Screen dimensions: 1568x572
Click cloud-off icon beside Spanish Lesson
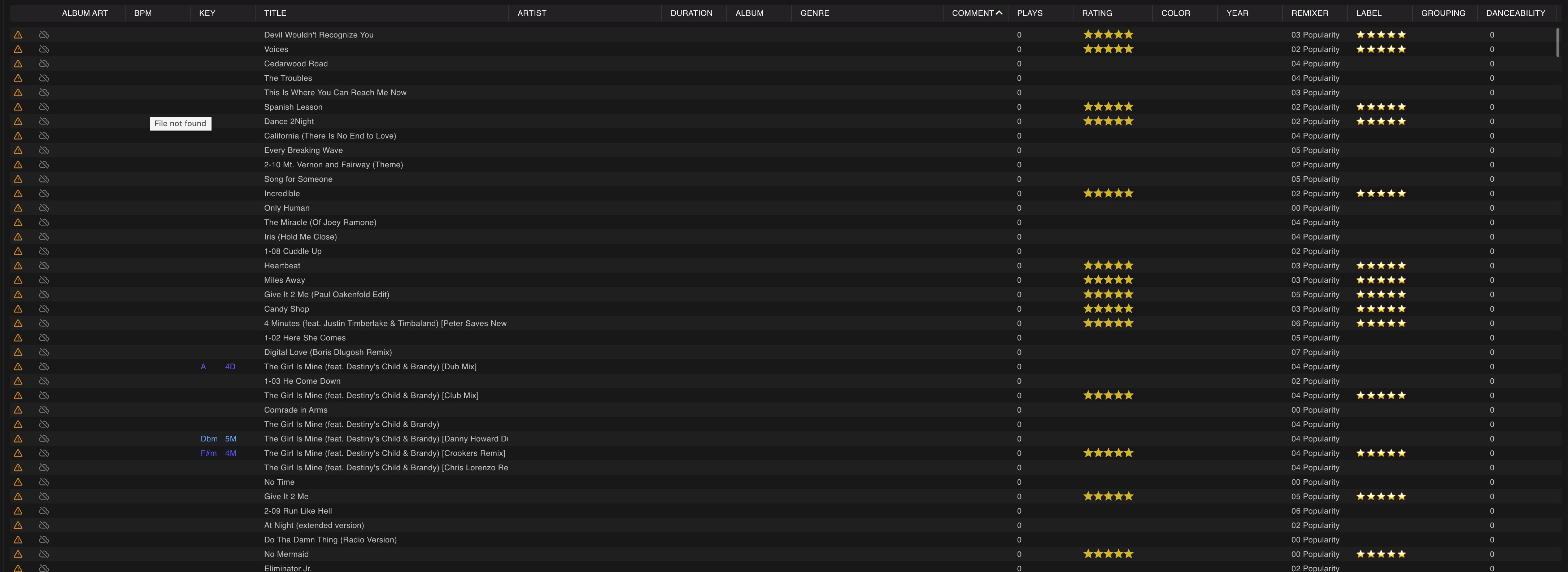[44, 107]
